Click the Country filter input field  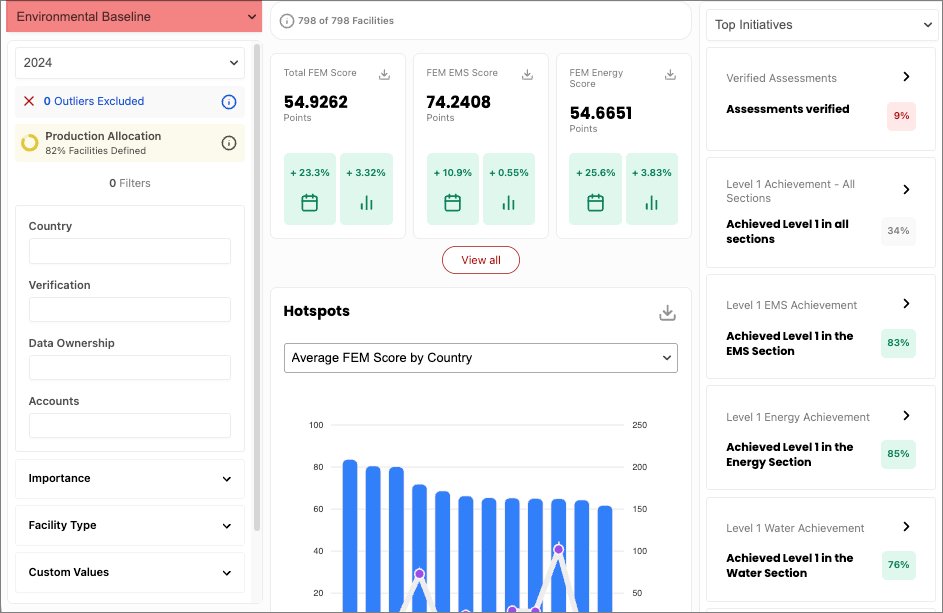(x=130, y=251)
